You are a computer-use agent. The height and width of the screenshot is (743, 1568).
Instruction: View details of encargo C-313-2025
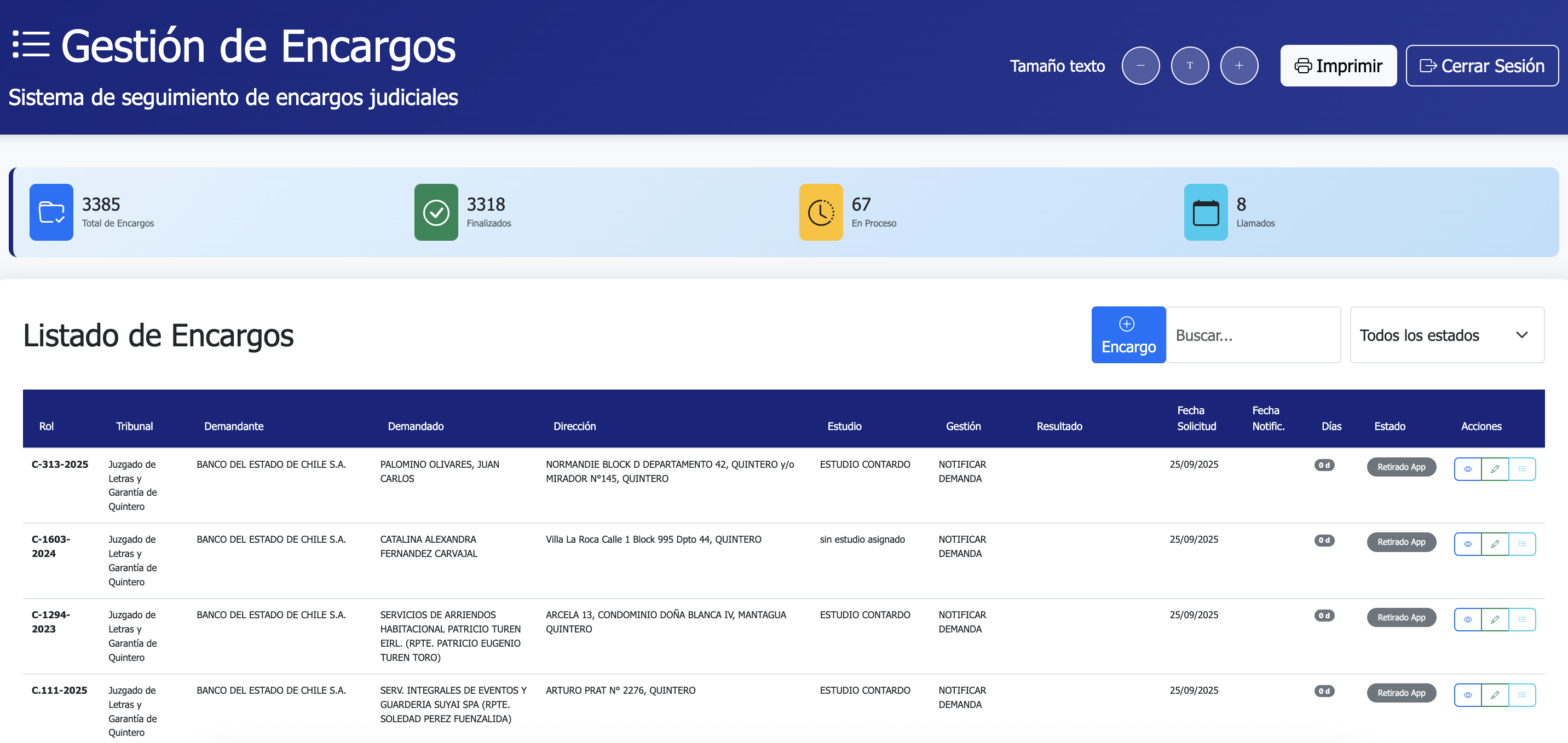coord(1468,468)
